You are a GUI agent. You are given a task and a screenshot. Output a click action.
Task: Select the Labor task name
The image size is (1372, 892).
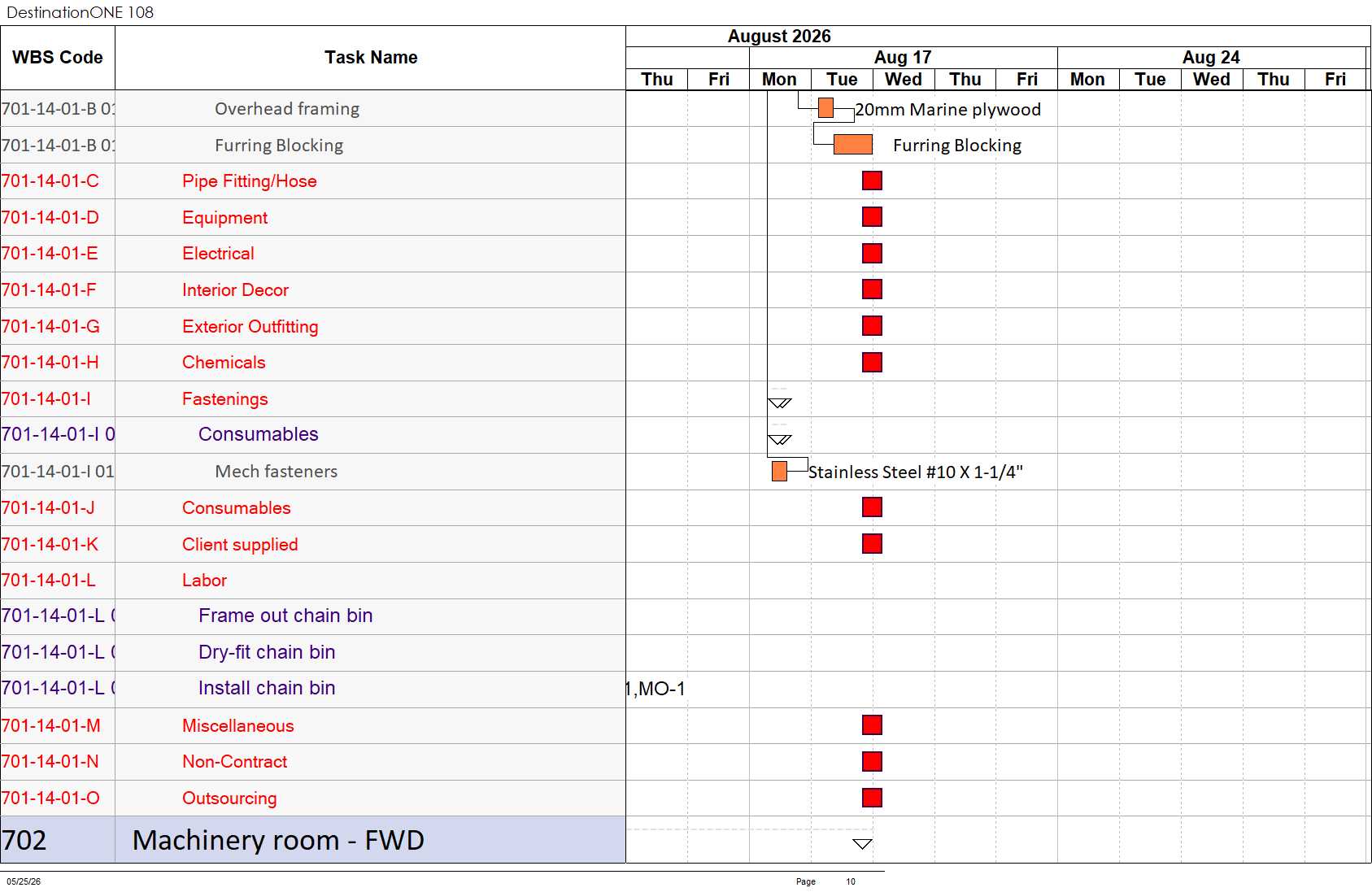[x=204, y=581]
